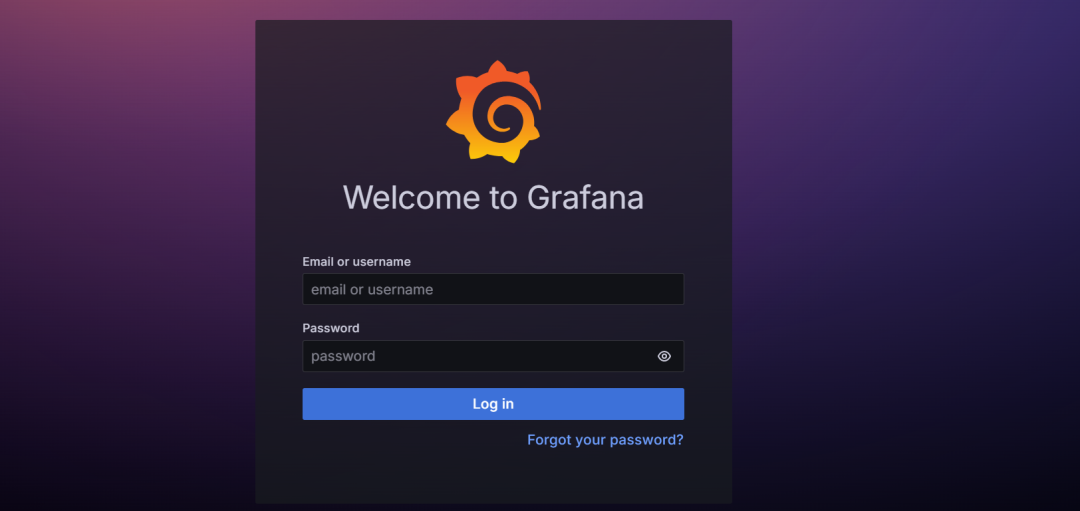Click the center of the Grafana spiral
Screen dimensions: 1080x511
[501, 114]
